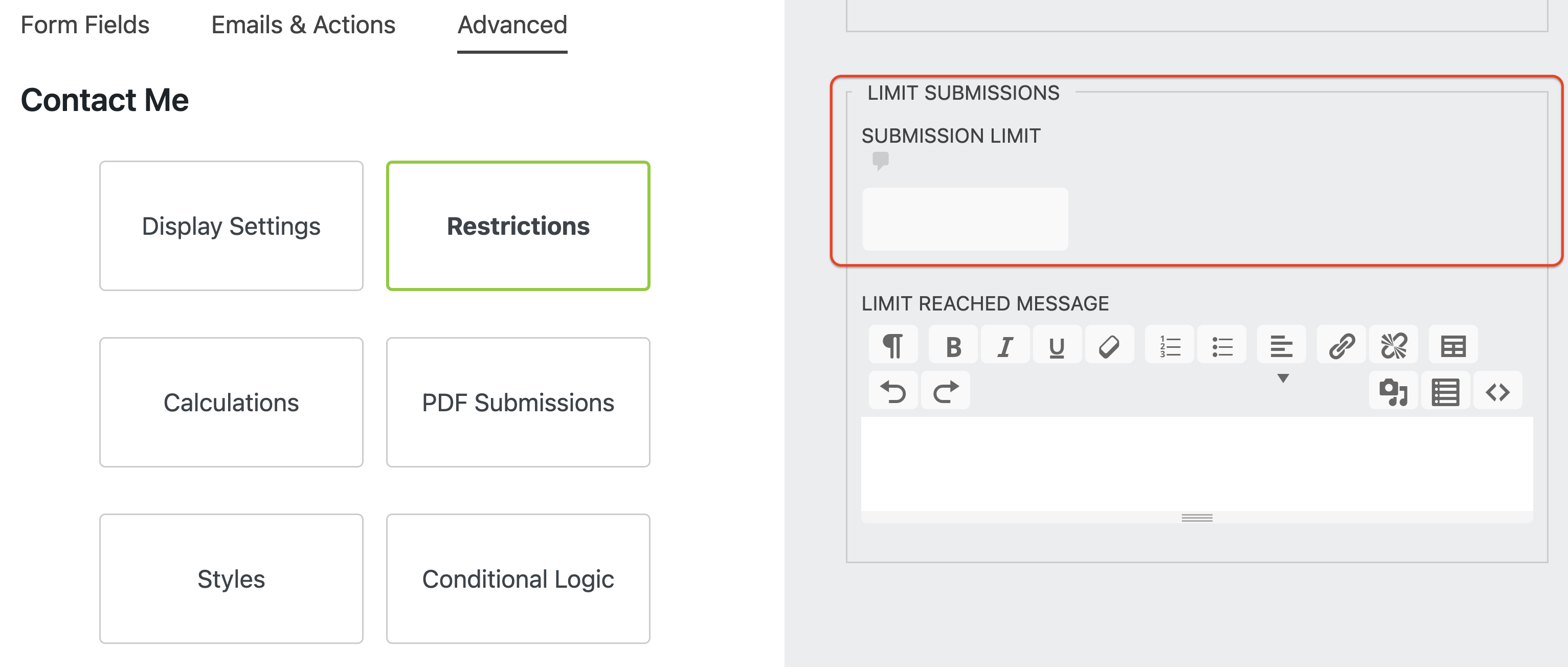1568x667 pixels.
Task: Switch to the Form Fields tab
Action: 84,25
